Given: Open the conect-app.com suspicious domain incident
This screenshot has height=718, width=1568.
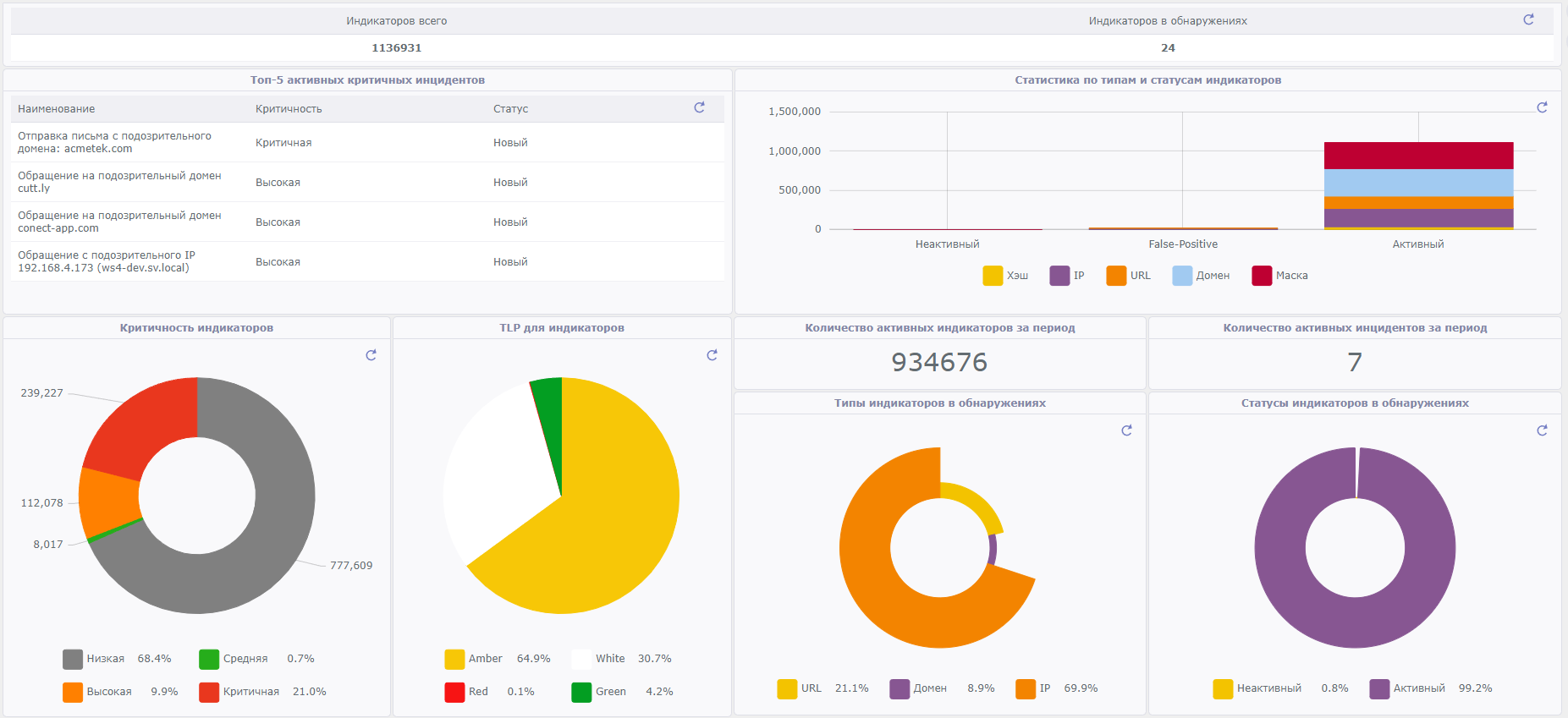Looking at the screenshot, I should coord(119,222).
